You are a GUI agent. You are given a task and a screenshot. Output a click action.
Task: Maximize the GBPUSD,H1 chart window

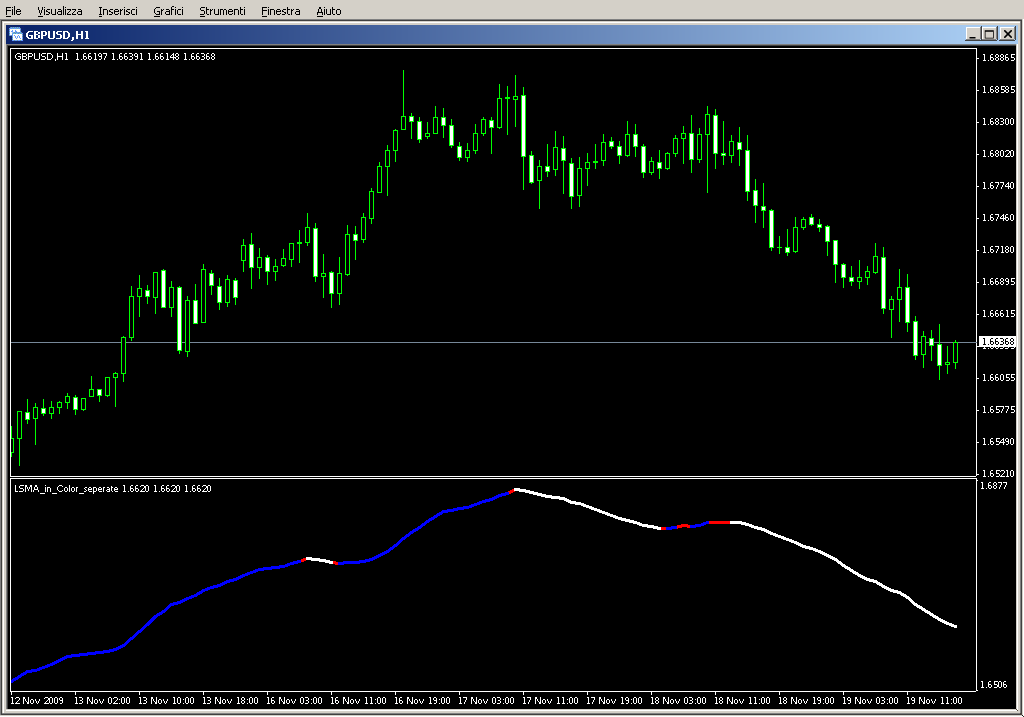pyautogui.click(x=989, y=34)
